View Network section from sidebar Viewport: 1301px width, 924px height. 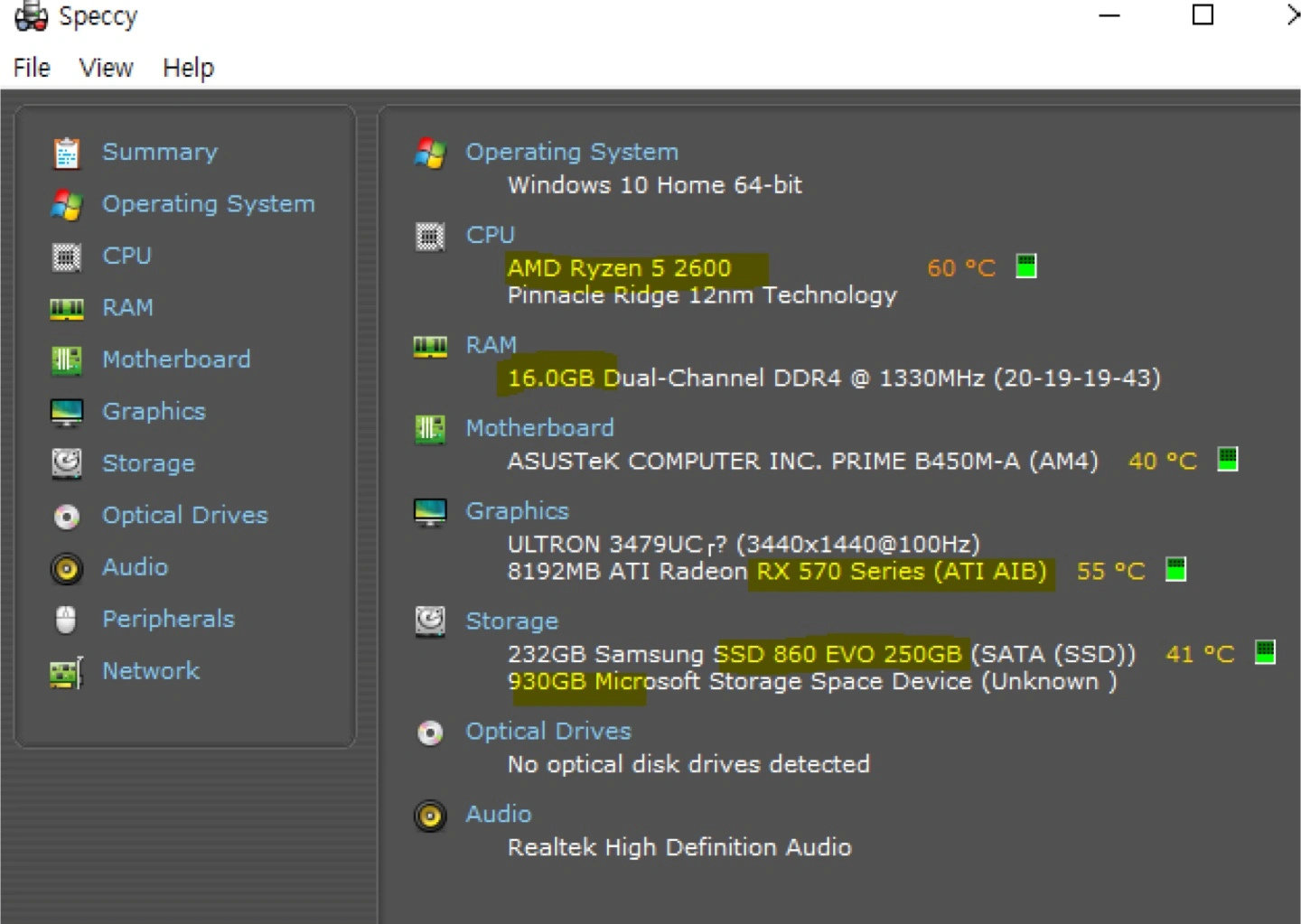pos(151,670)
